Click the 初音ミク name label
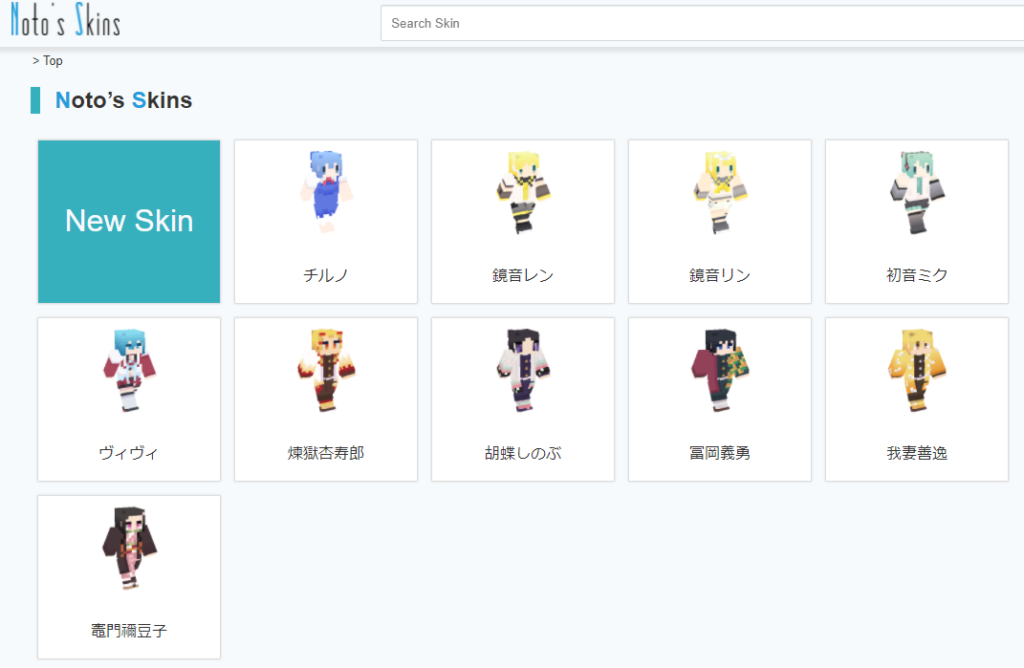The height and width of the screenshot is (668, 1024). click(x=916, y=275)
